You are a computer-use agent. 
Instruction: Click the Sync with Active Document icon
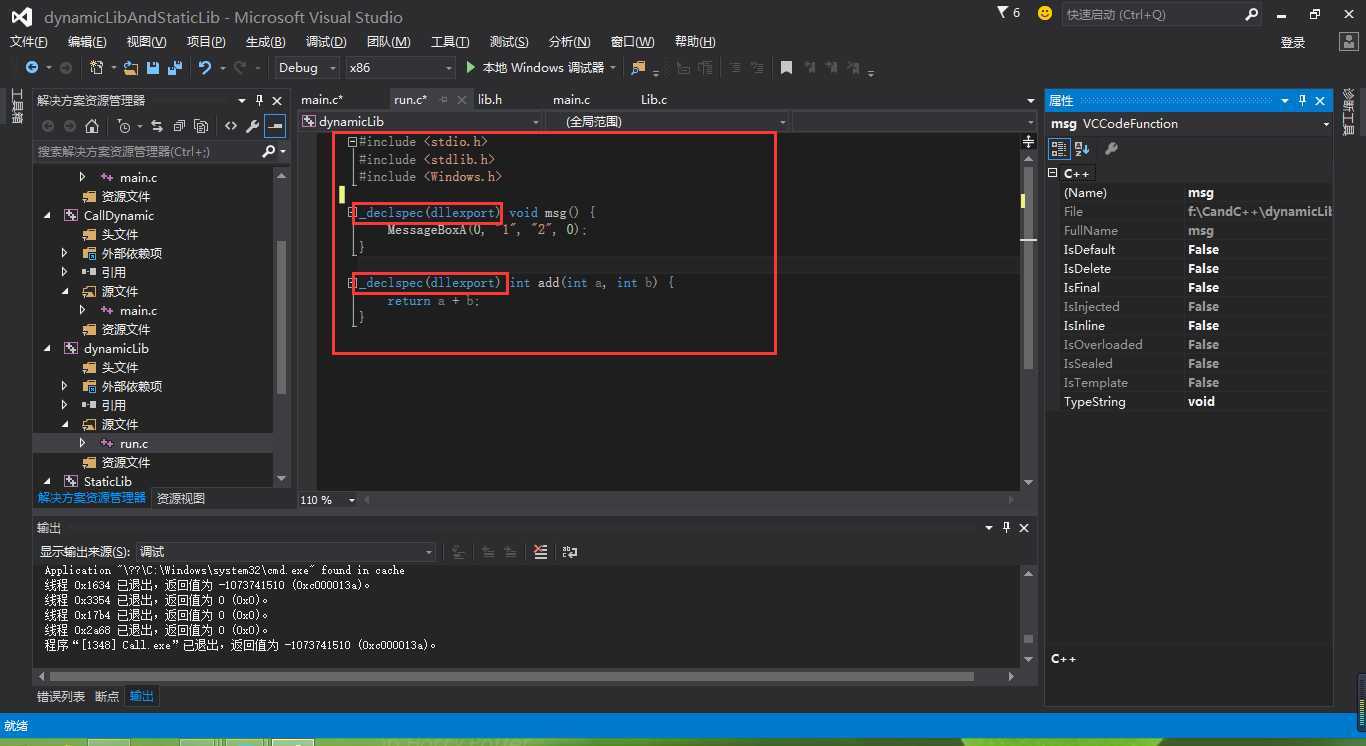pyautogui.click(x=157, y=126)
